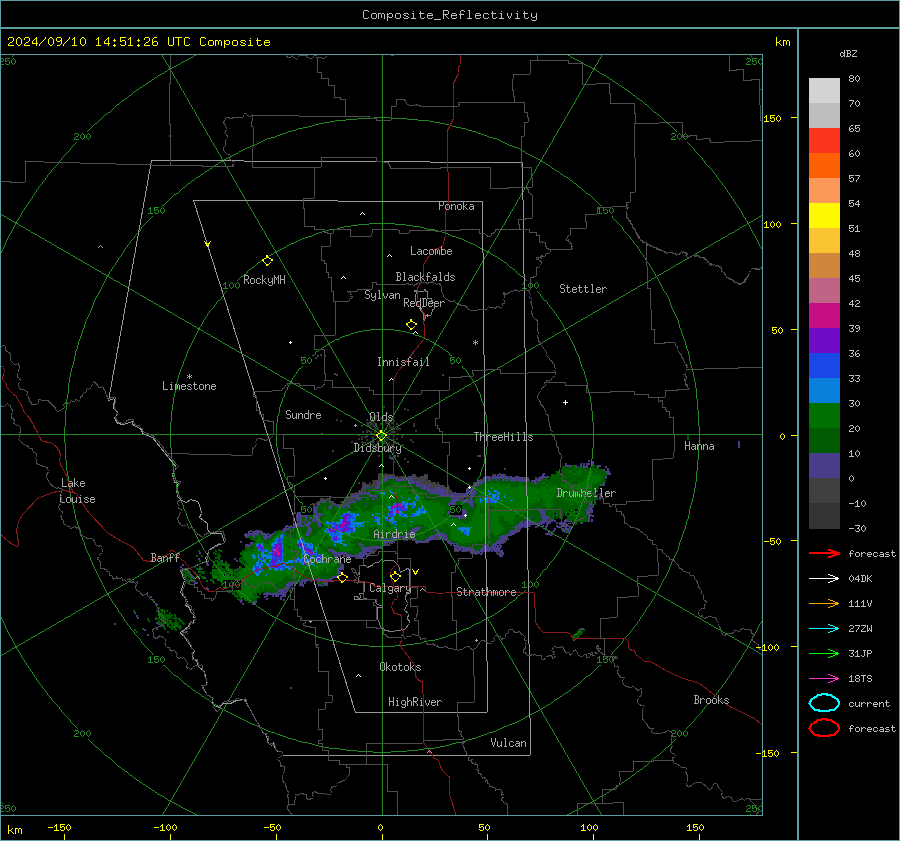Click the yellow diamond marker near RockyMH
Screen dimensions: 900x841
pos(267,261)
